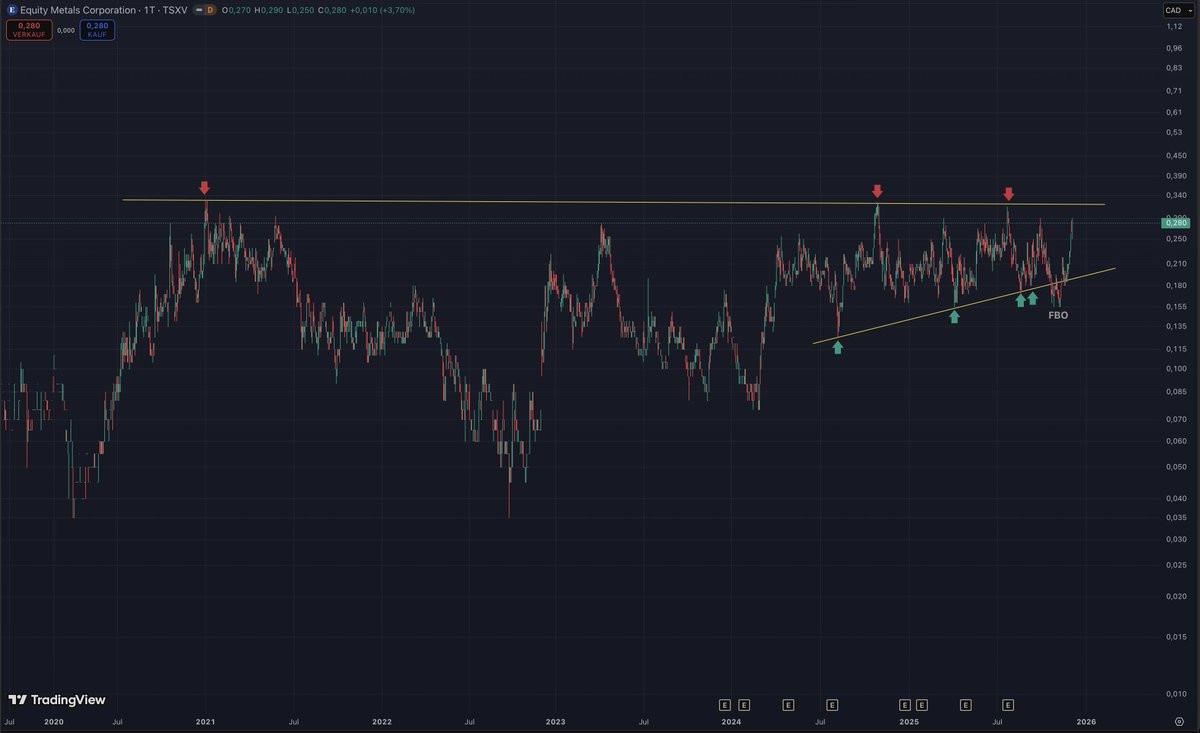Click the red Verkauf 0,280 sell button

pyautogui.click(x=28, y=30)
